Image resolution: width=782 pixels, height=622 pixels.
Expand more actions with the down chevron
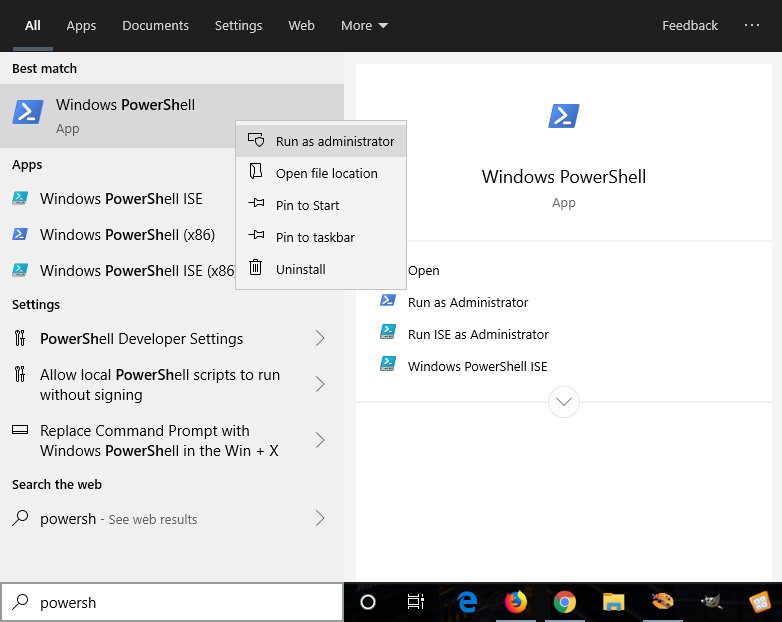coord(563,402)
